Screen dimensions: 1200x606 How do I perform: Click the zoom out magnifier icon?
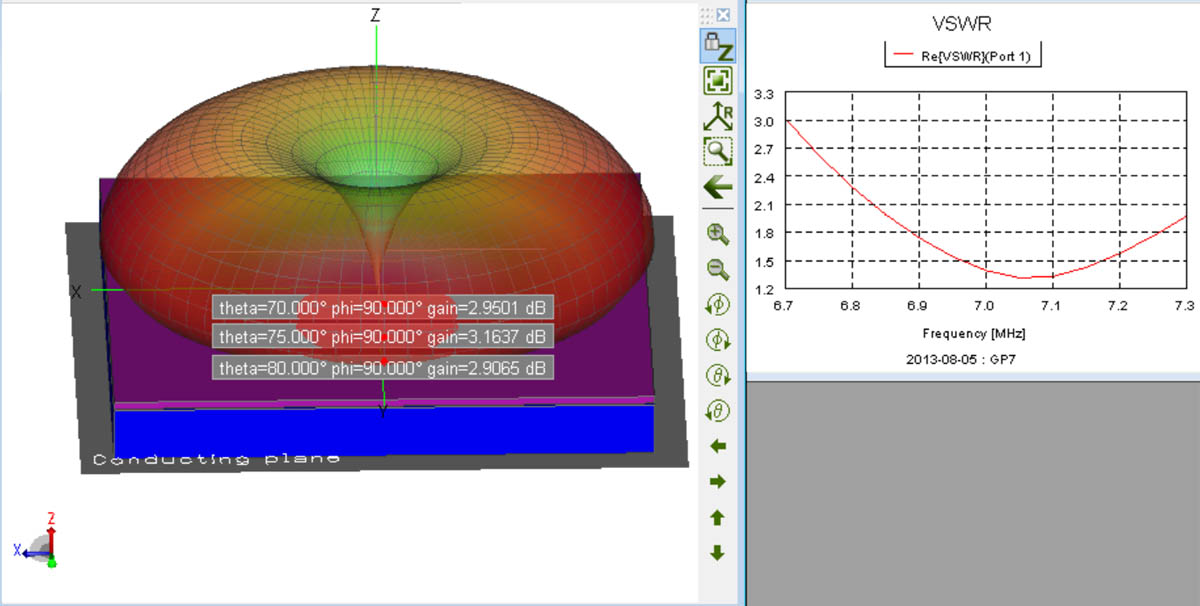pyautogui.click(x=718, y=268)
